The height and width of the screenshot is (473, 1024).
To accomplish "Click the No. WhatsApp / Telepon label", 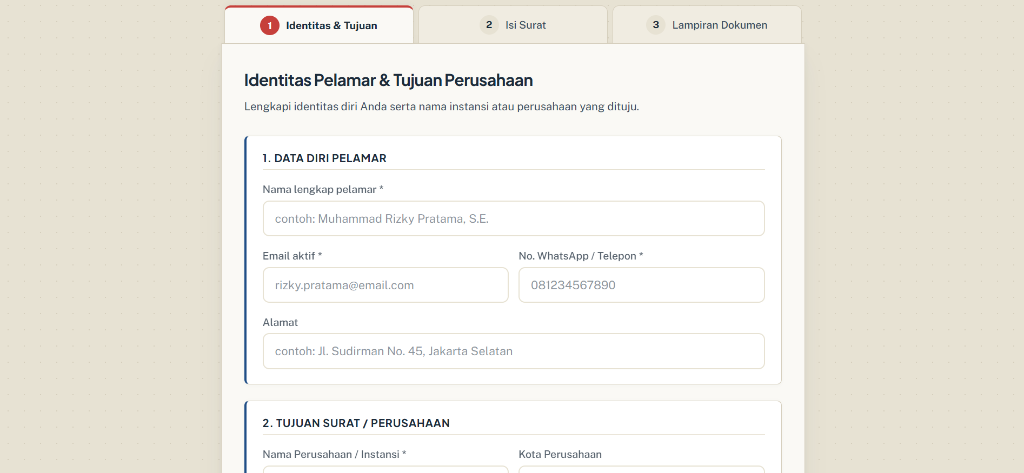I will click(x=581, y=256).
